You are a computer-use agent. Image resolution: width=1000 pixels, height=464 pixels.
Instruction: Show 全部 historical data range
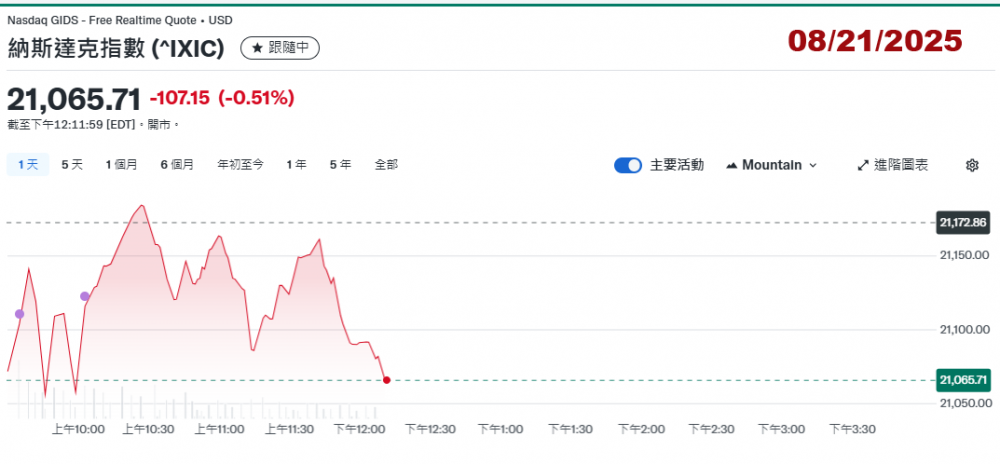click(386, 164)
